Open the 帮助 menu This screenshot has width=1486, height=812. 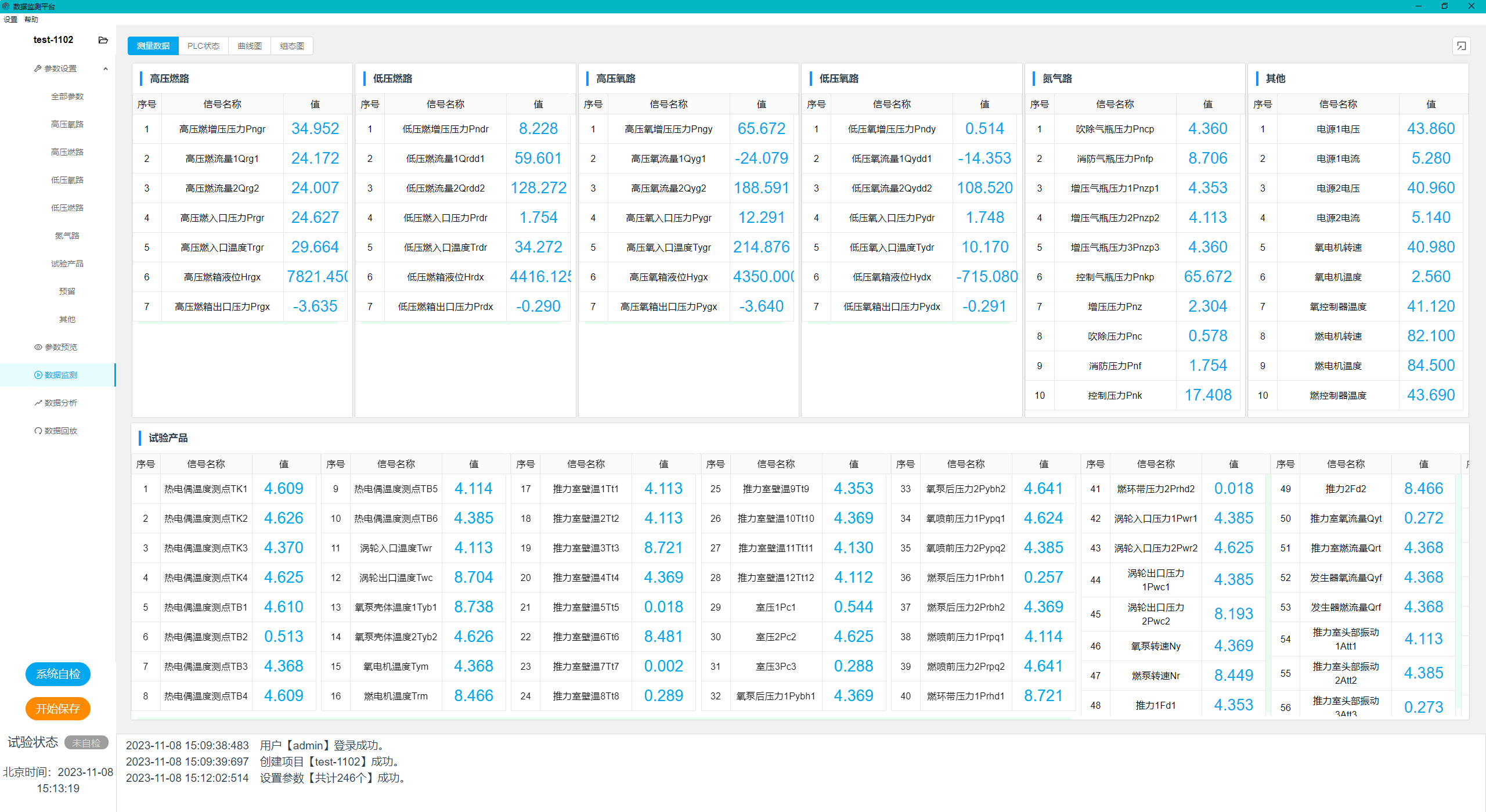click(x=31, y=19)
